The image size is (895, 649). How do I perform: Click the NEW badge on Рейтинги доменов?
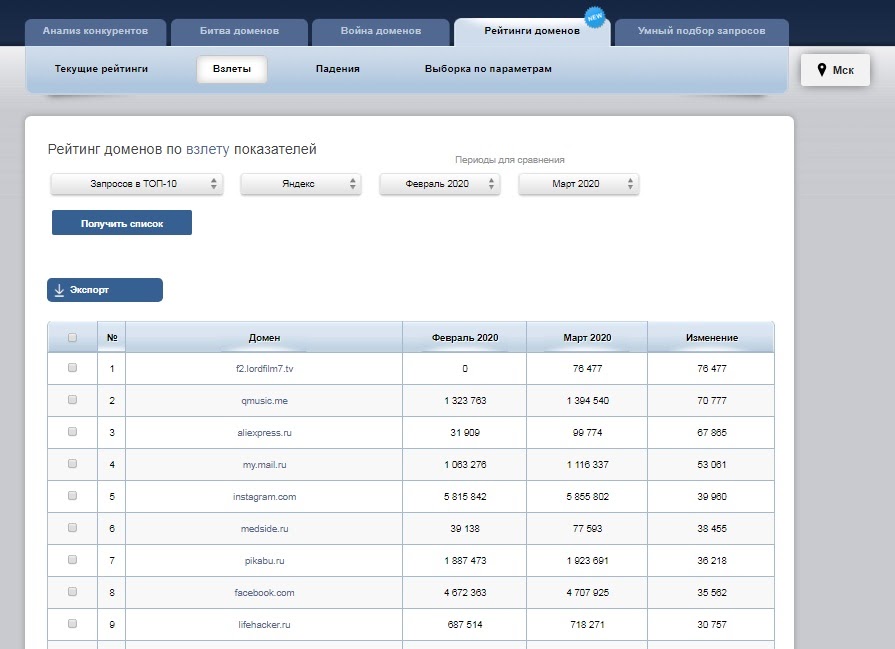(x=595, y=17)
